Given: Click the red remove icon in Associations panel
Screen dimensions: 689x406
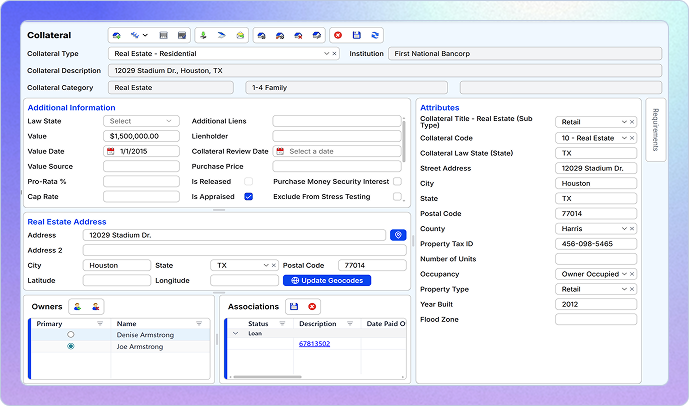Looking at the screenshot, I should [312, 306].
